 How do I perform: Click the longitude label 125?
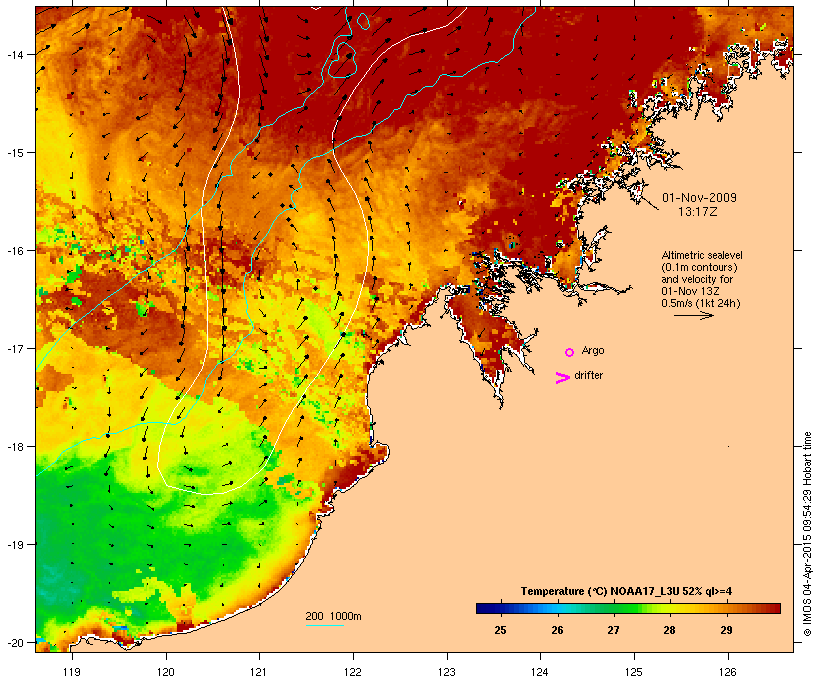(634, 672)
